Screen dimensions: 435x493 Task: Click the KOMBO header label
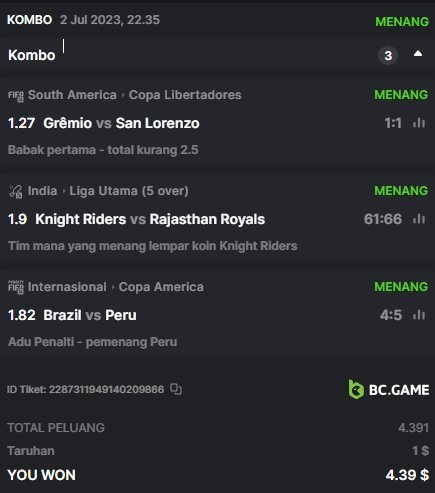[x=30, y=20]
